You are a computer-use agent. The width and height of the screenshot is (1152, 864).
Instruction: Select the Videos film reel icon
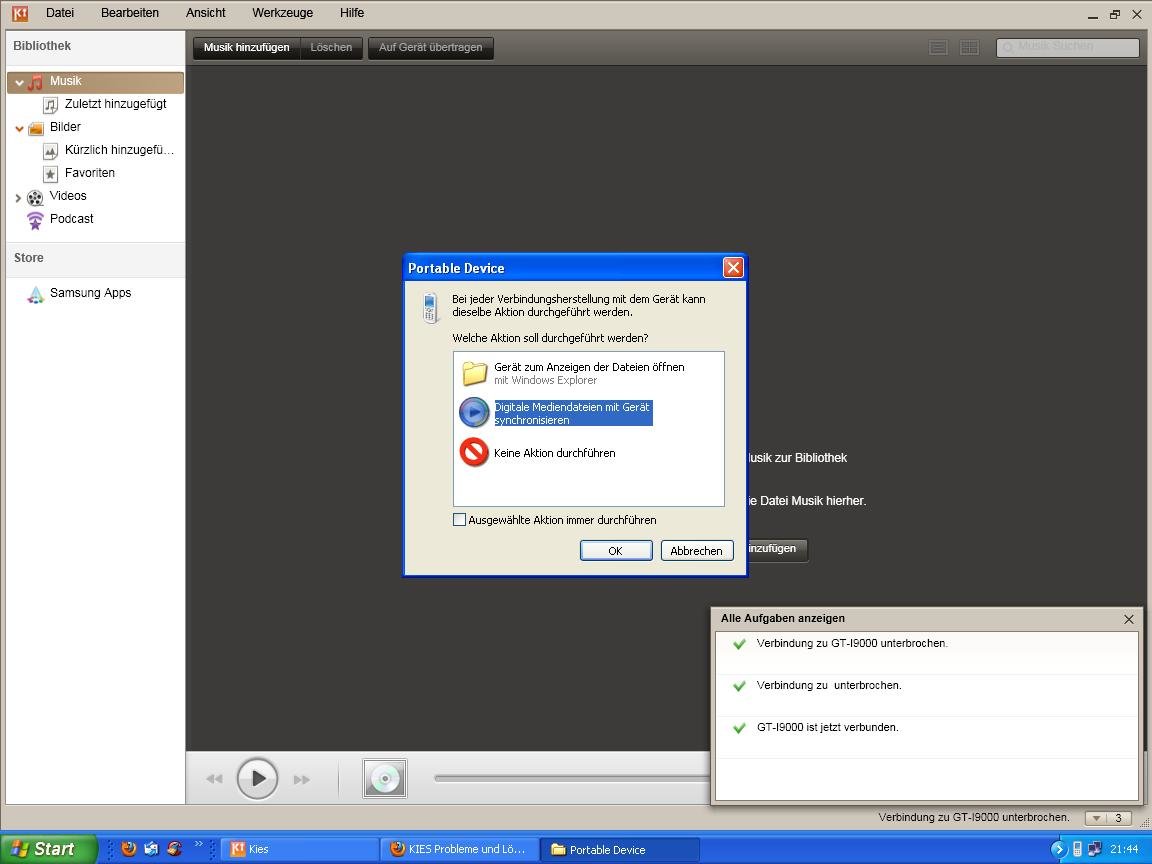(x=35, y=198)
